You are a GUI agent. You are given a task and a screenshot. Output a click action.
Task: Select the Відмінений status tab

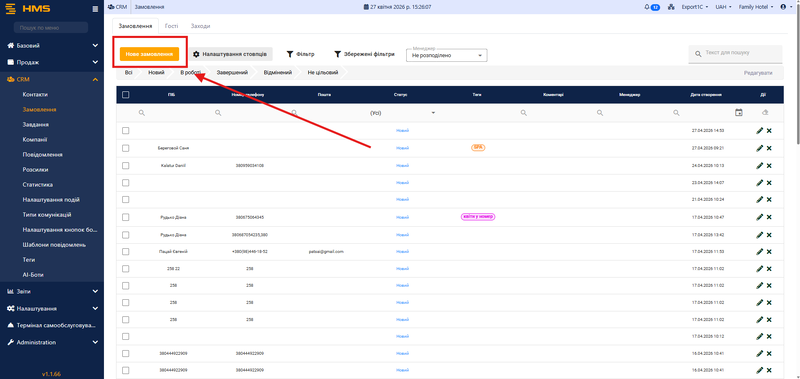278,73
